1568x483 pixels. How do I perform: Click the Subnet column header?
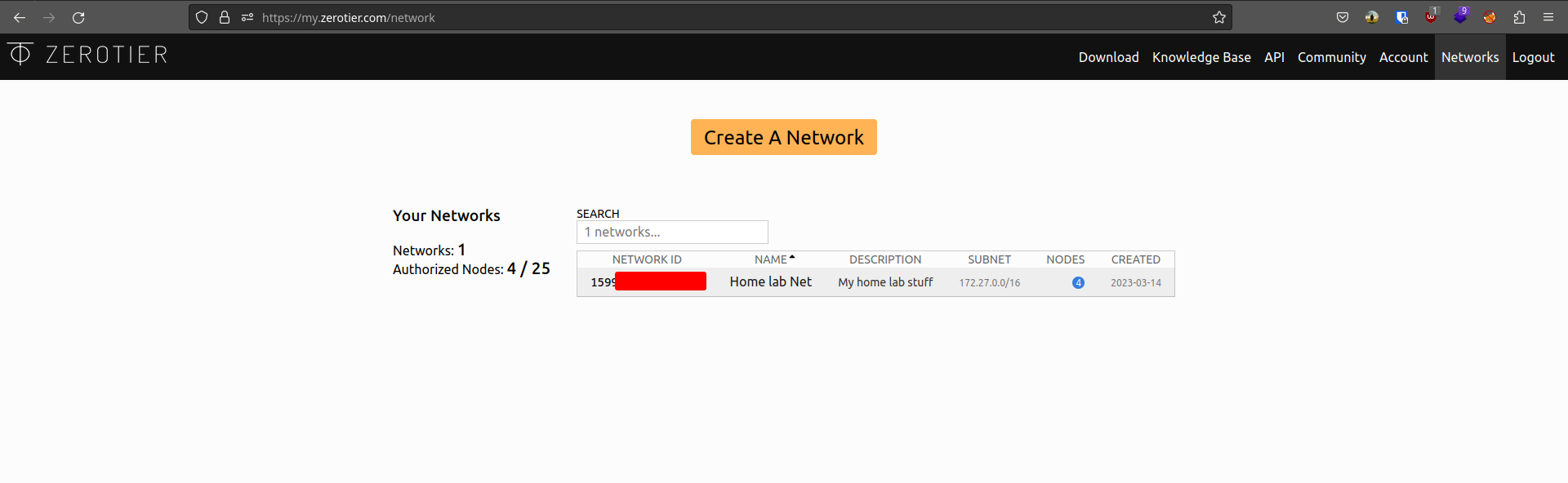click(989, 259)
